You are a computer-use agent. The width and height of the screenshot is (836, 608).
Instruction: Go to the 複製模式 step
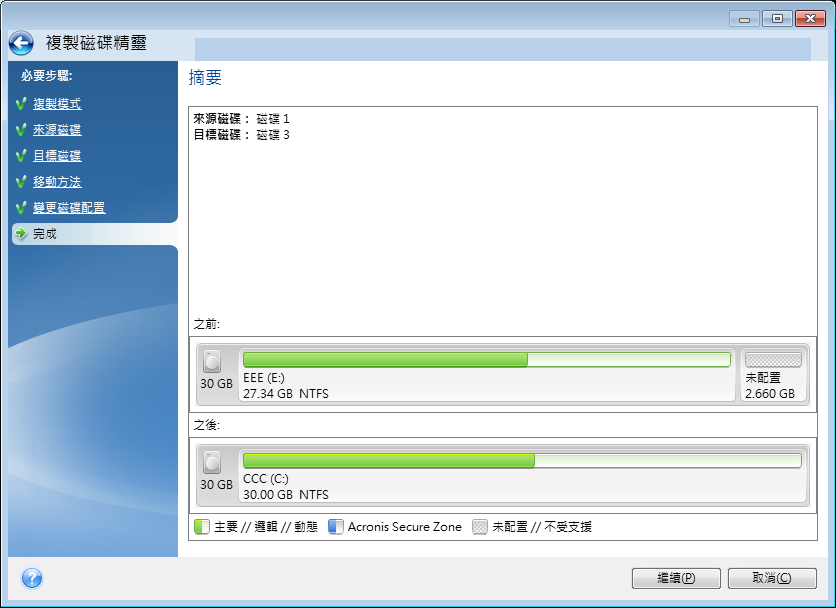[57, 103]
